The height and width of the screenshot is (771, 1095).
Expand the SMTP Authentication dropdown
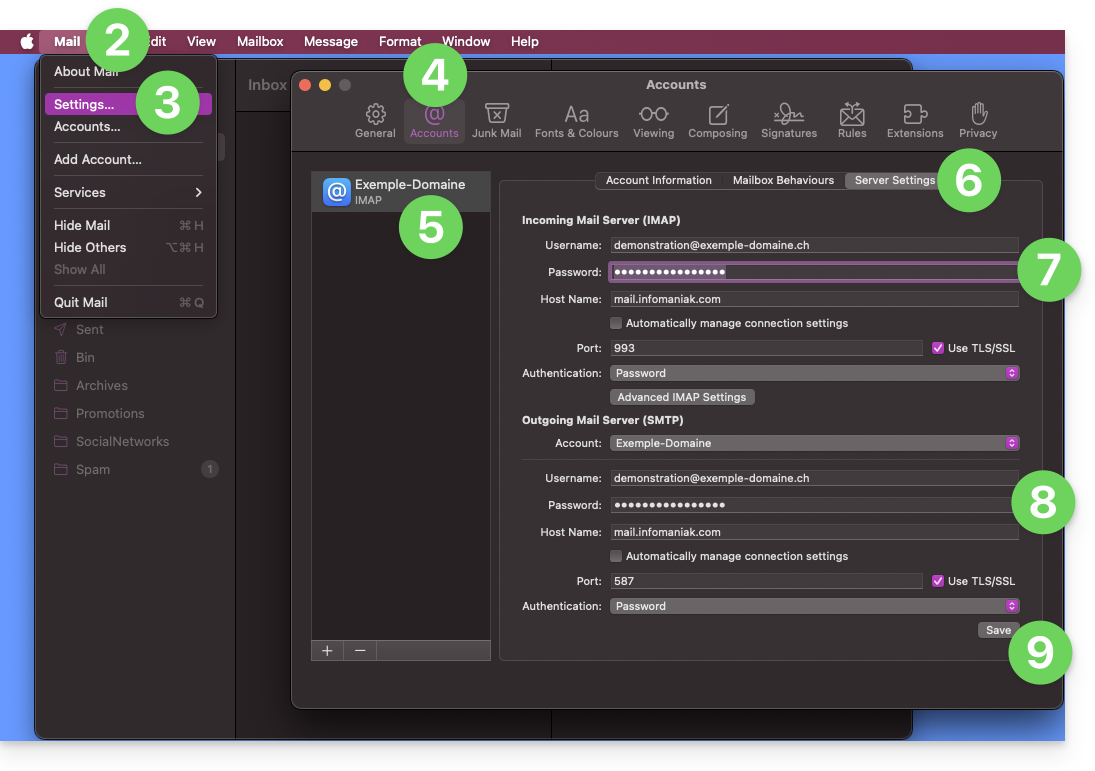(814, 606)
